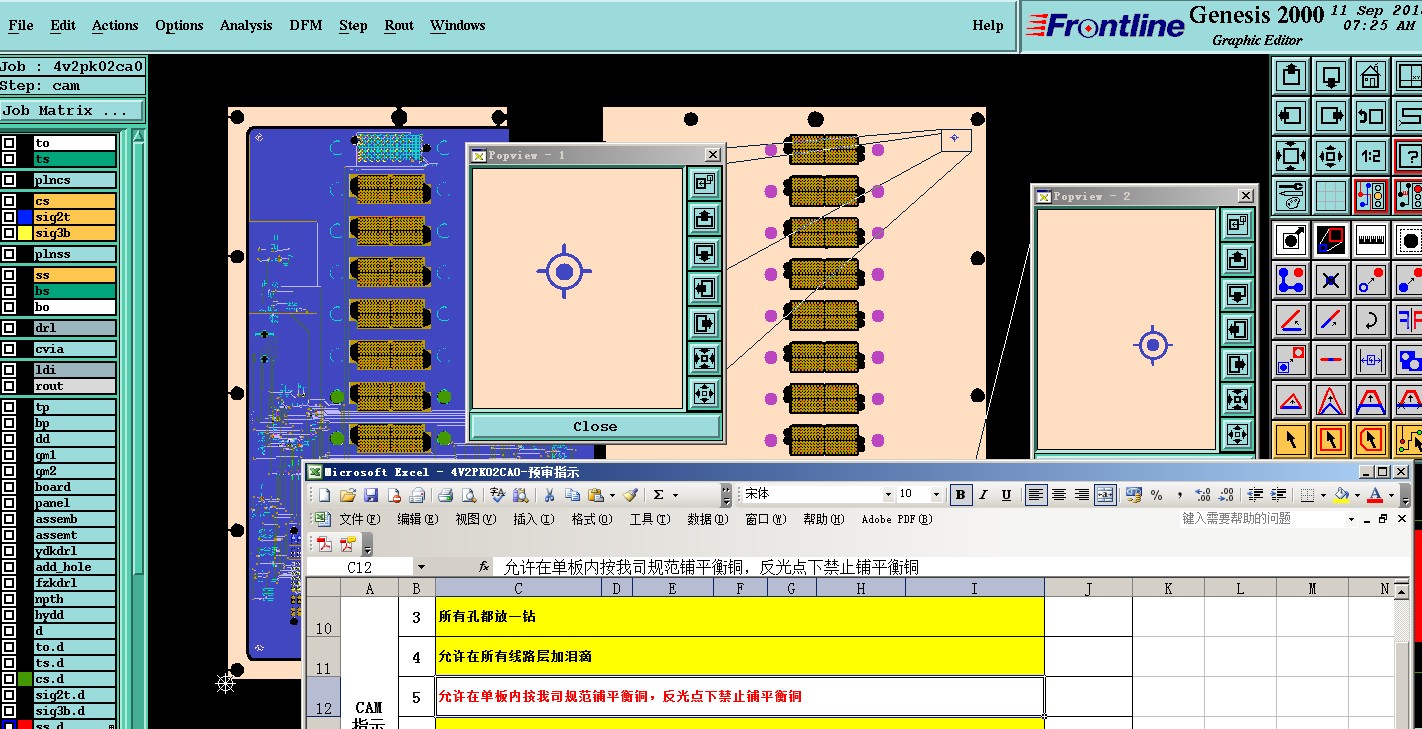Select the connected blue and red dots tool
This screenshot has height=729, width=1422.
point(1291,280)
